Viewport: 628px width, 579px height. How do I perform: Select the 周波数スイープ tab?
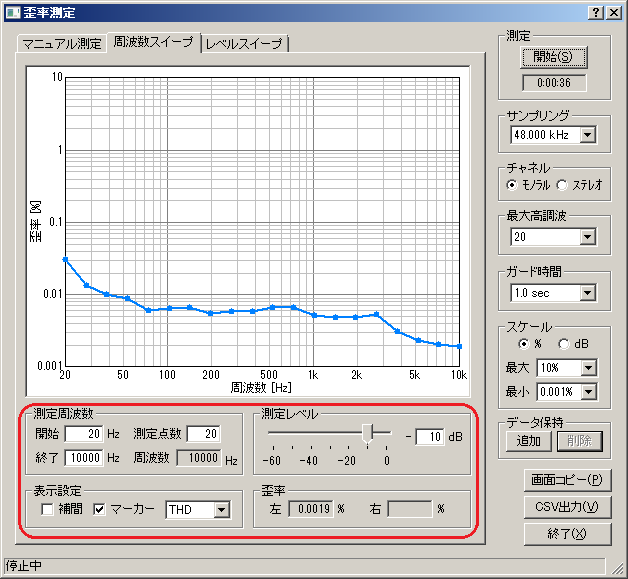coord(153,42)
